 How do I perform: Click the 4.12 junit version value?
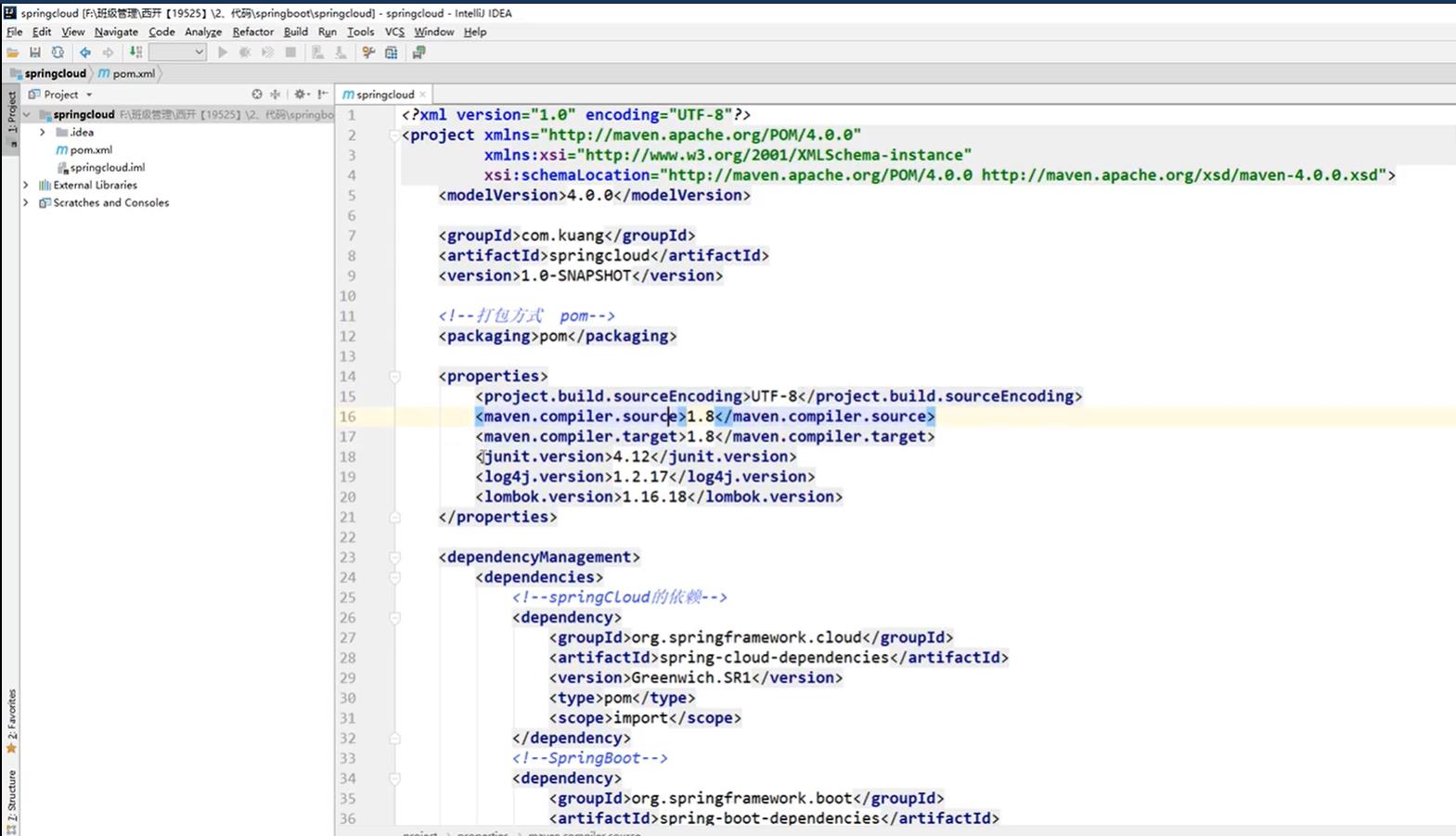coord(631,457)
